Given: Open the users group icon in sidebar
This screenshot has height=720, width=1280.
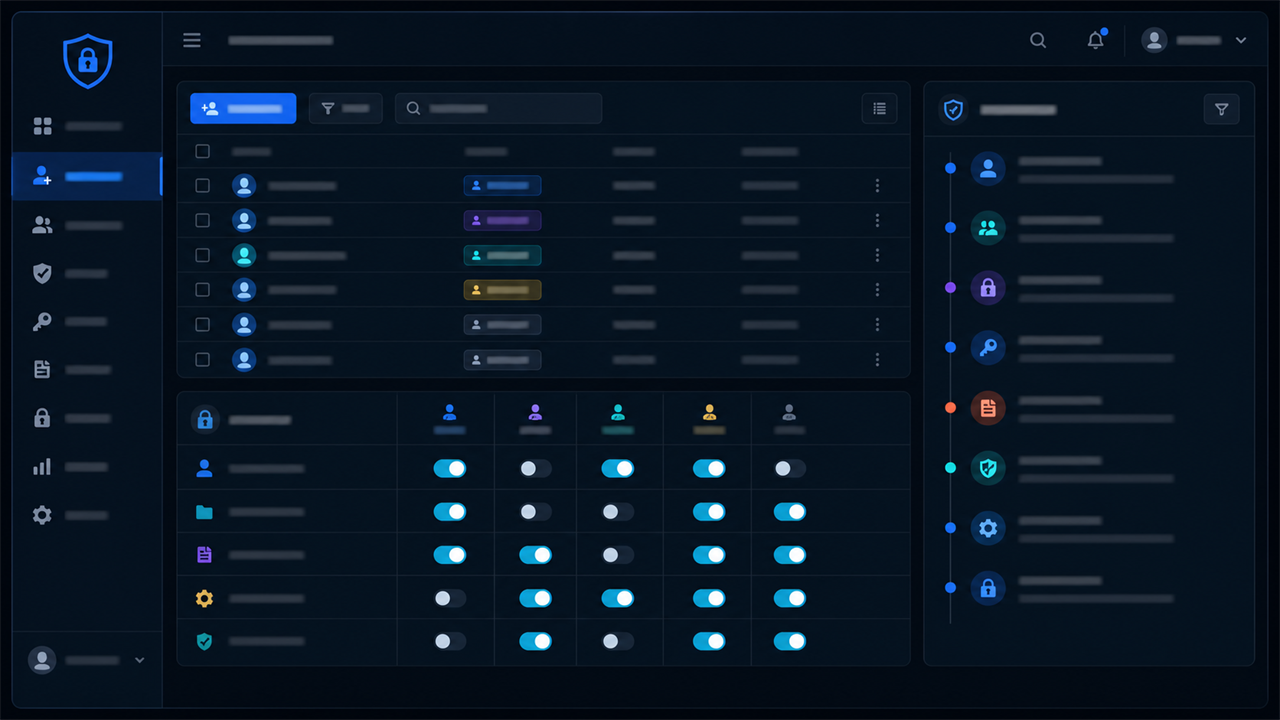Looking at the screenshot, I should pyautogui.click(x=42, y=225).
